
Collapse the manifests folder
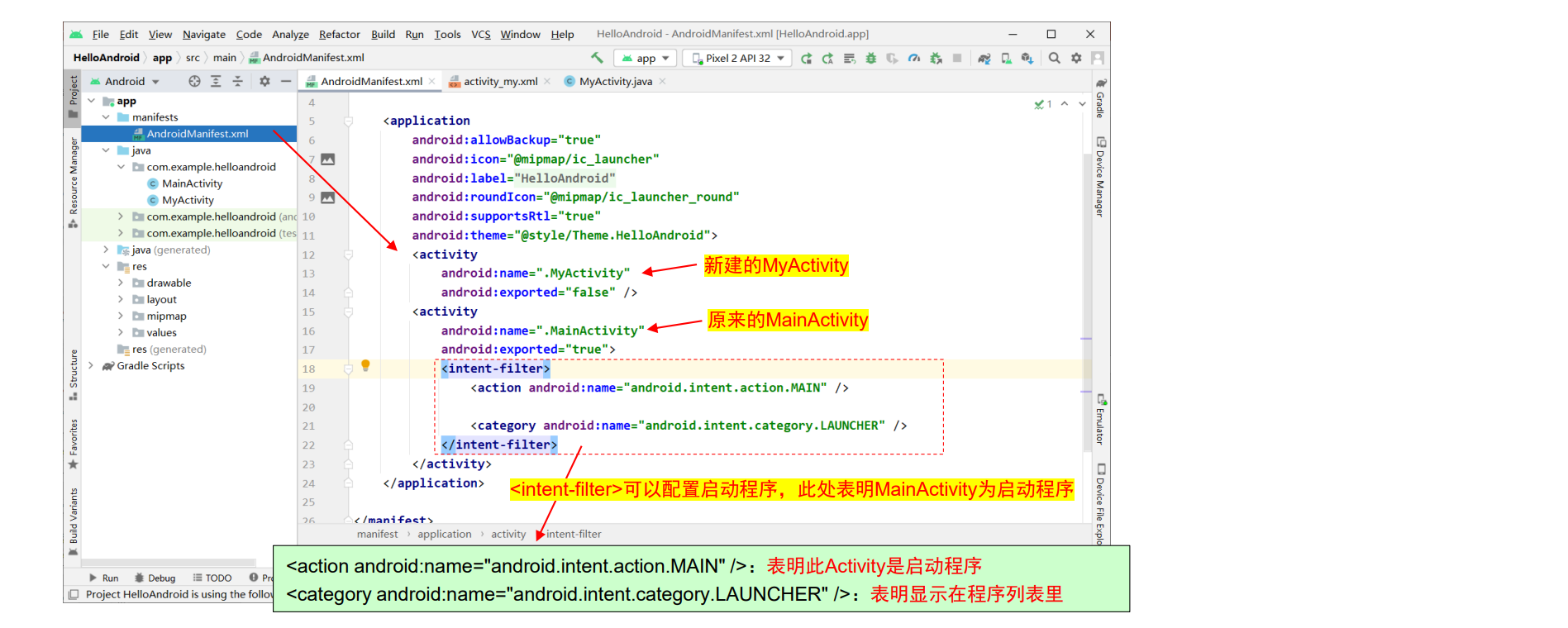pyautogui.click(x=106, y=117)
